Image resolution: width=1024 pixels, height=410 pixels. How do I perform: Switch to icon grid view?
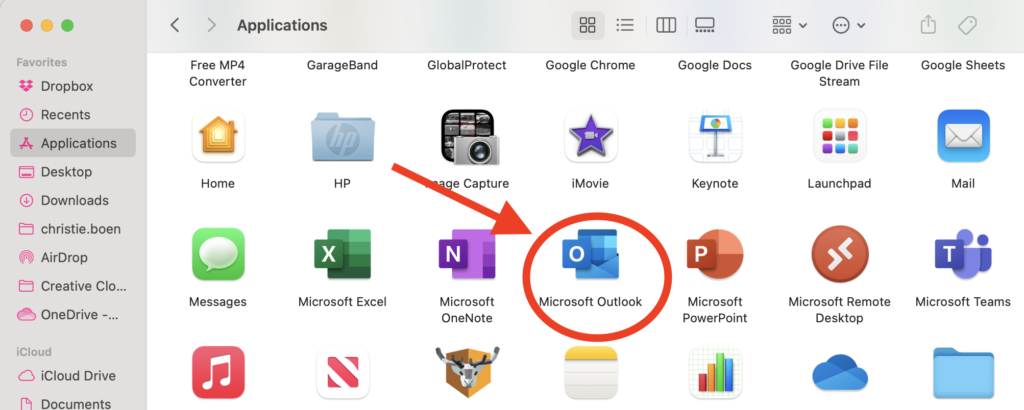click(588, 25)
